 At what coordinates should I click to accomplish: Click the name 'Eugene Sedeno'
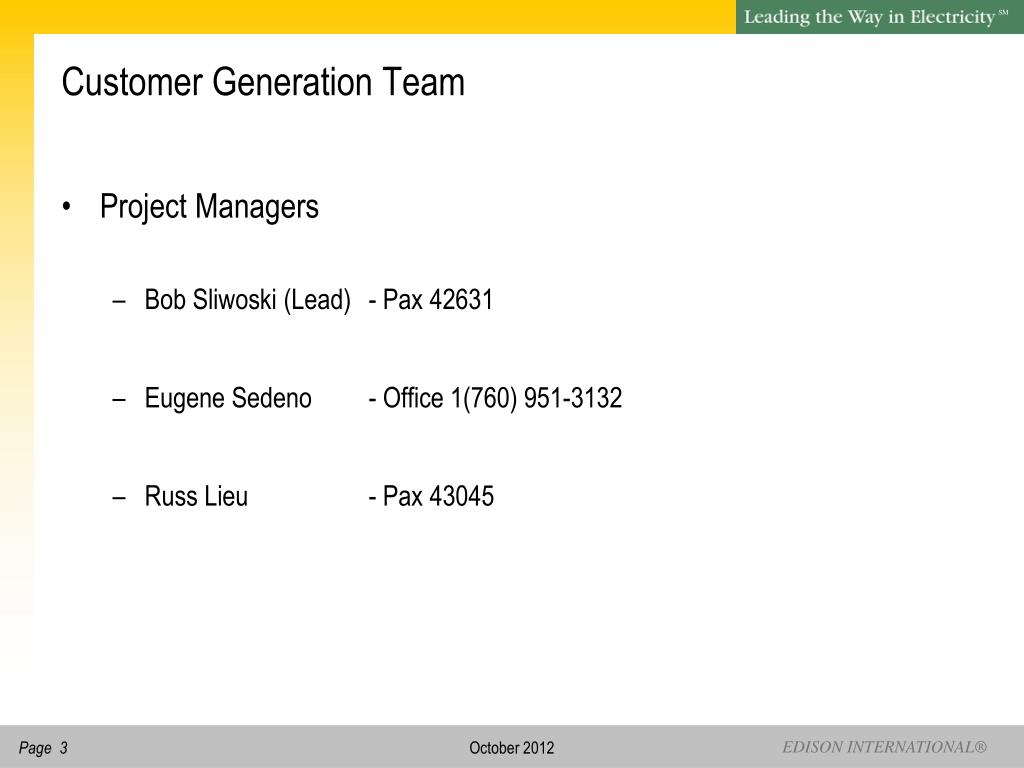coord(228,399)
